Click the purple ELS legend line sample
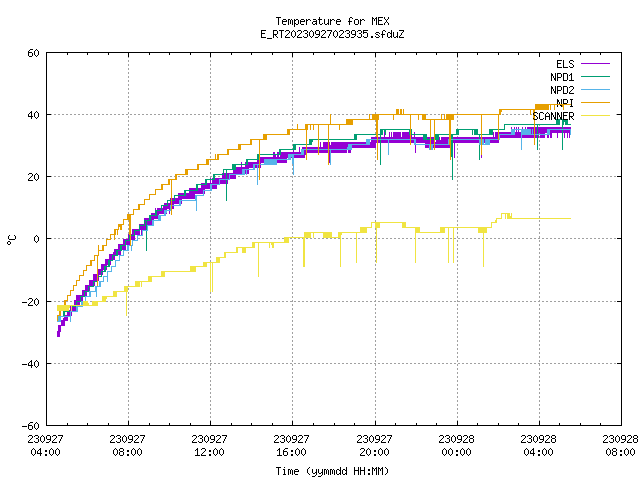640x480 pixels. click(596, 64)
